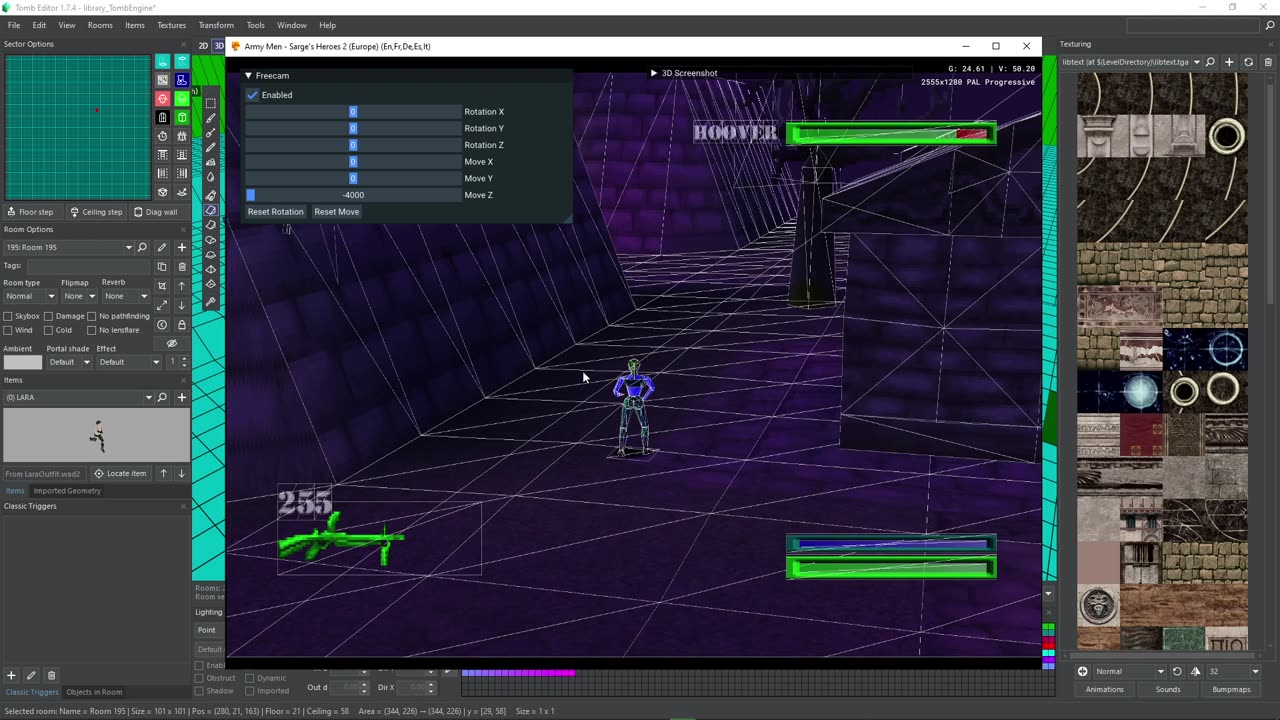Add classic trigger plus icon
The image size is (1280, 720).
coord(11,676)
